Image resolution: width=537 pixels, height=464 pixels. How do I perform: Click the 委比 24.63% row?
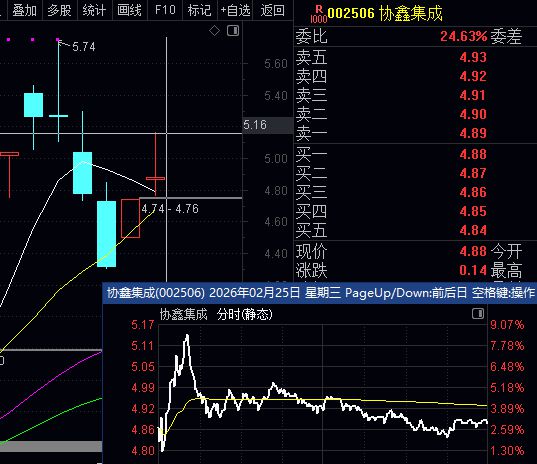[x=415, y=36]
